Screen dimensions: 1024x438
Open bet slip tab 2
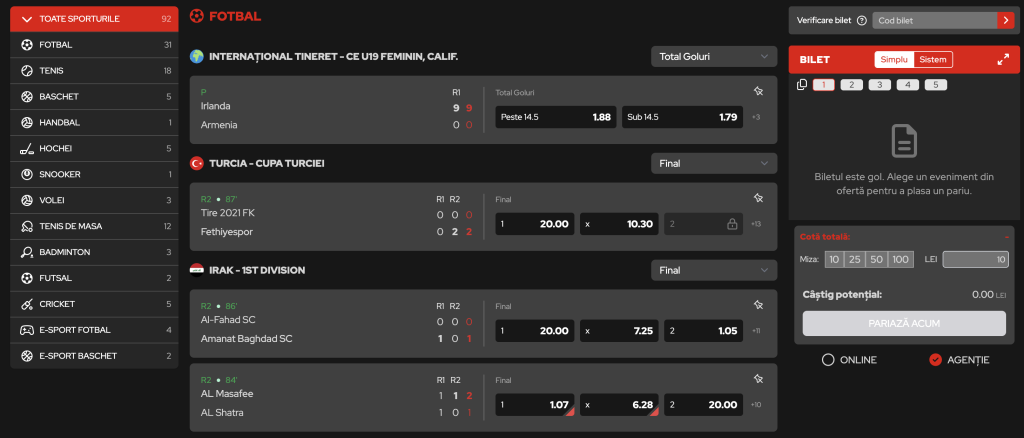pos(852,85)
